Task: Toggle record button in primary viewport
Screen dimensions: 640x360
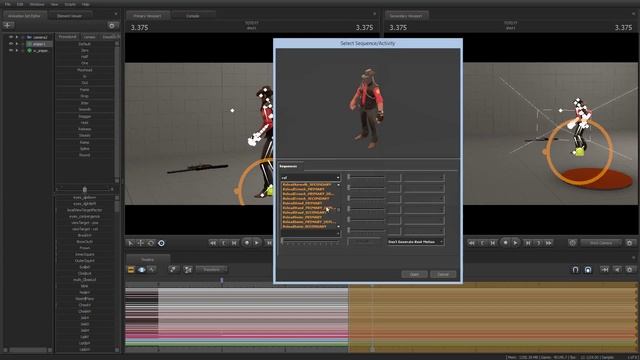Action: coord(247,243)
